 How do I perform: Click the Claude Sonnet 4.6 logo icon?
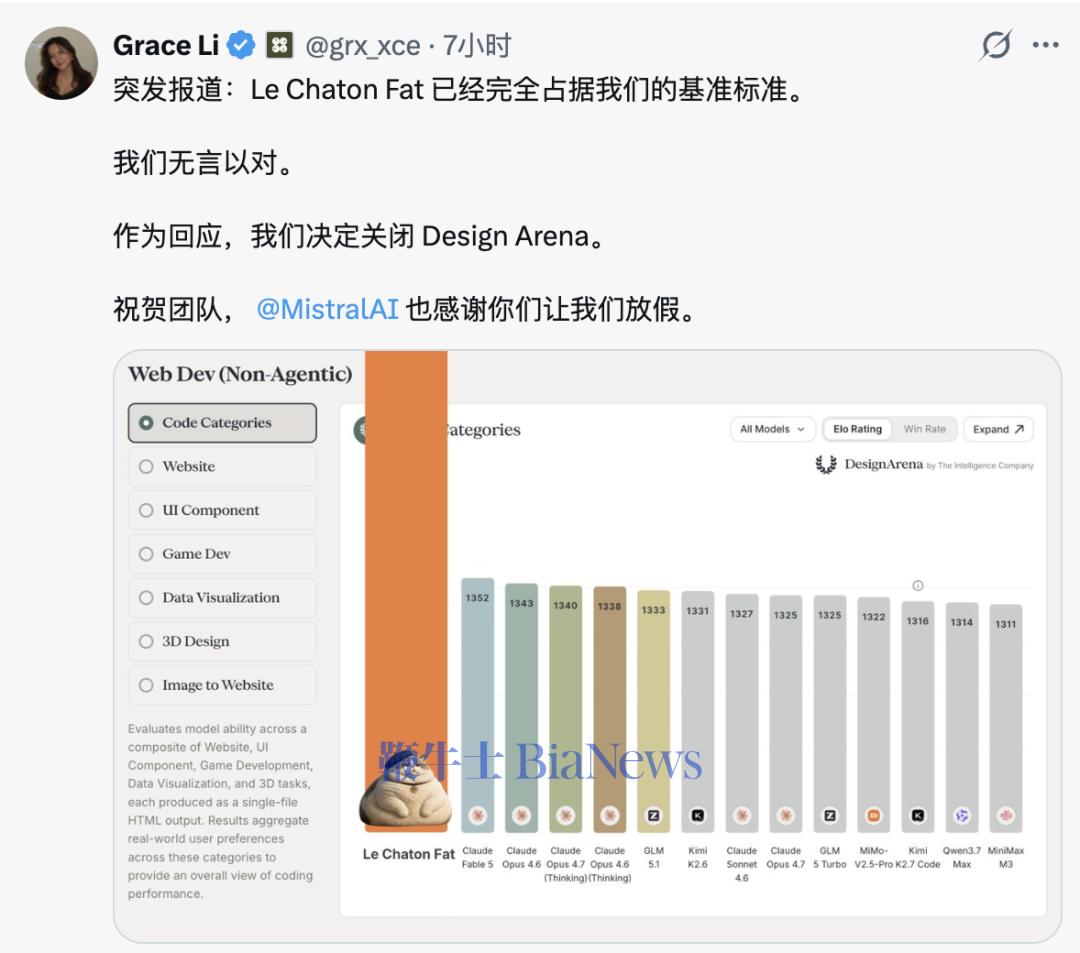coord(742,816)
